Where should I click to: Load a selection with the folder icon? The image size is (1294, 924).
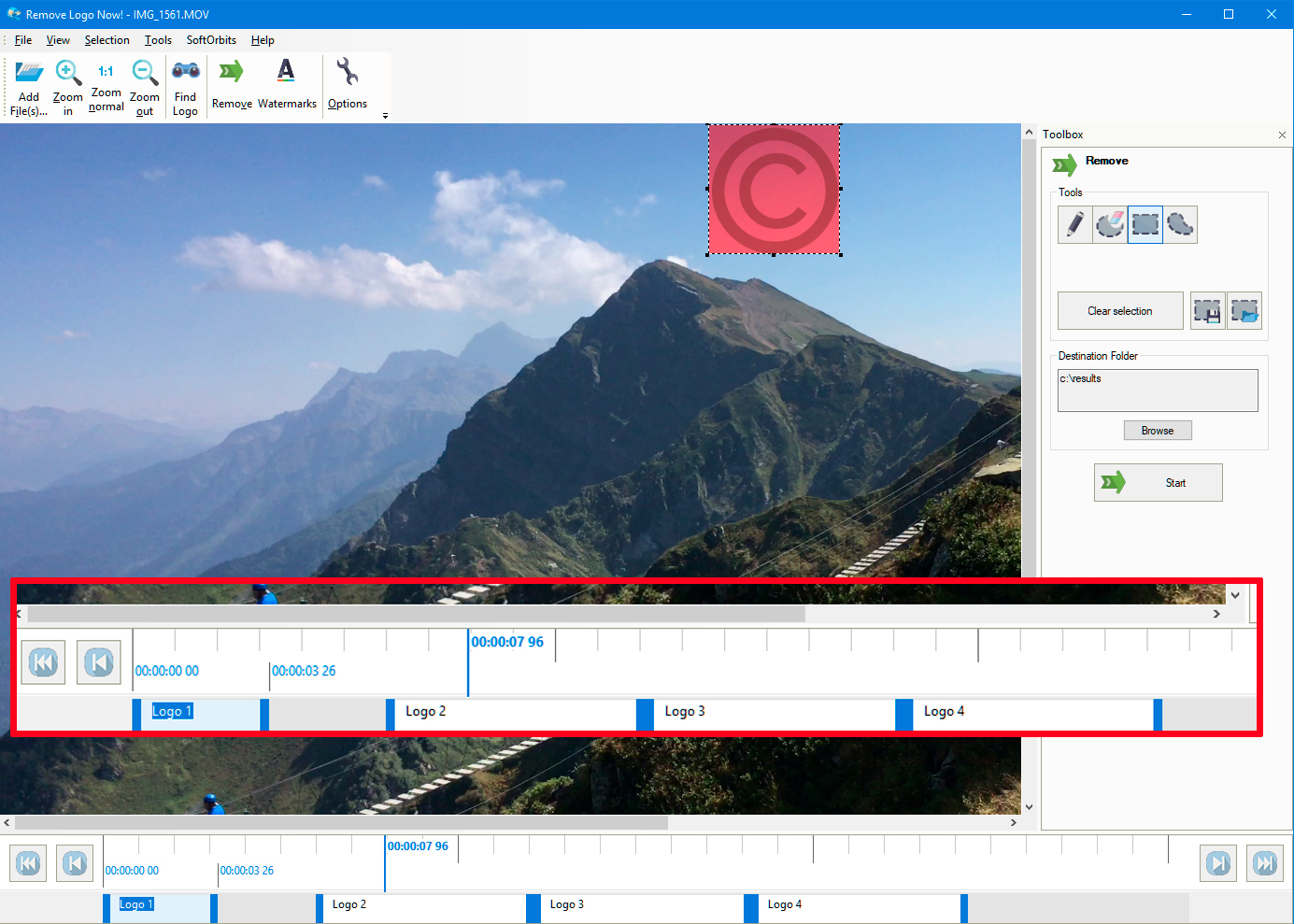[1244, 310]
